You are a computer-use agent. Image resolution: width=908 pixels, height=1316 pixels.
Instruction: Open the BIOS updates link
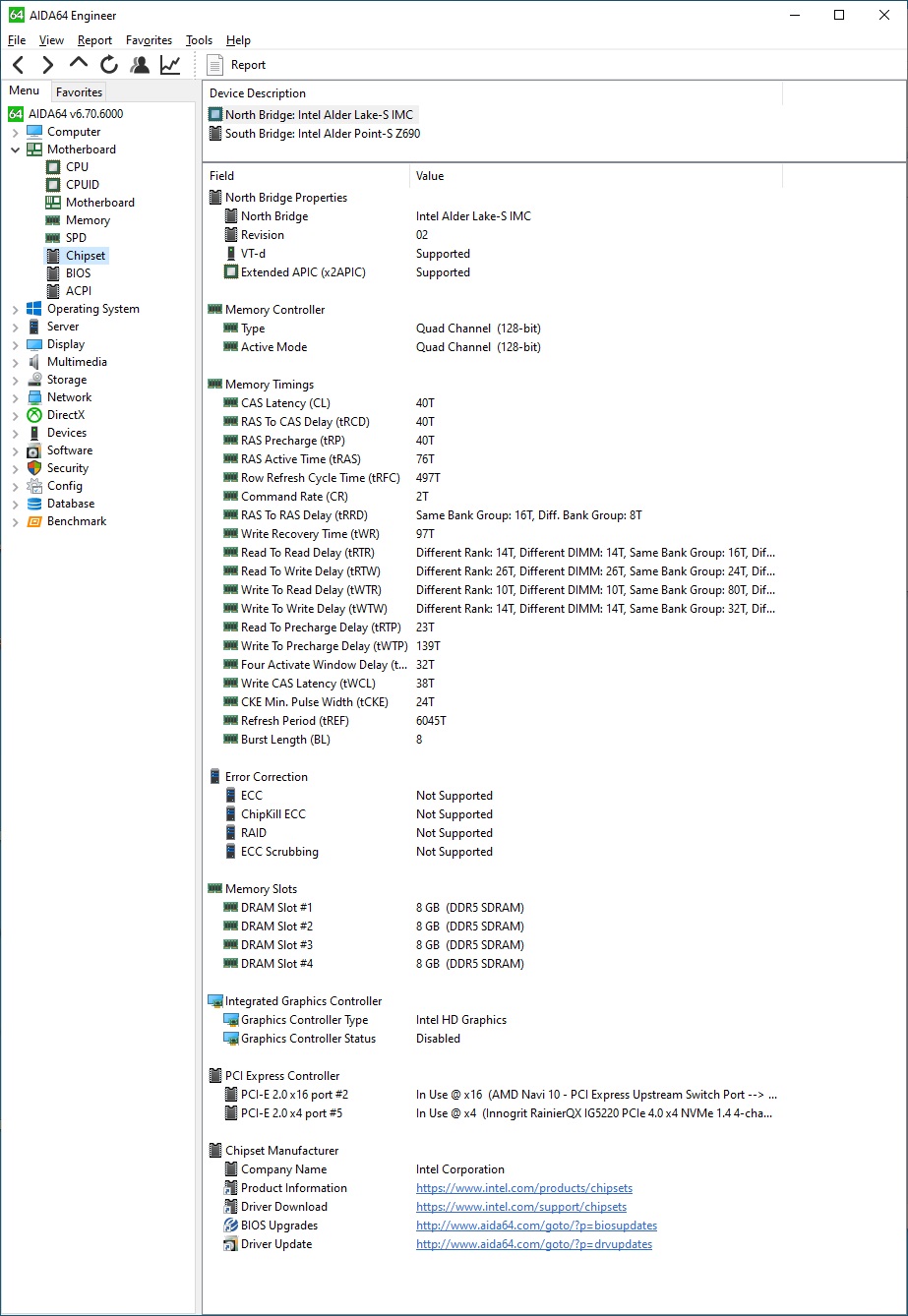pyautogui.click(x=536, y=1226)
